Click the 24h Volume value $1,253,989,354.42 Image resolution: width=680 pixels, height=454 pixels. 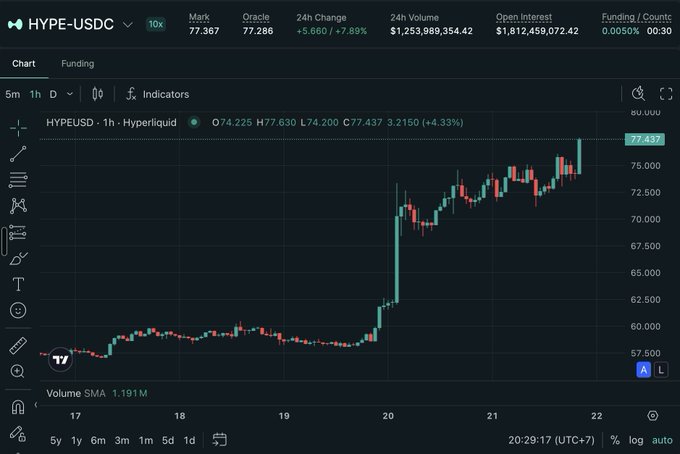click(432, 31)
